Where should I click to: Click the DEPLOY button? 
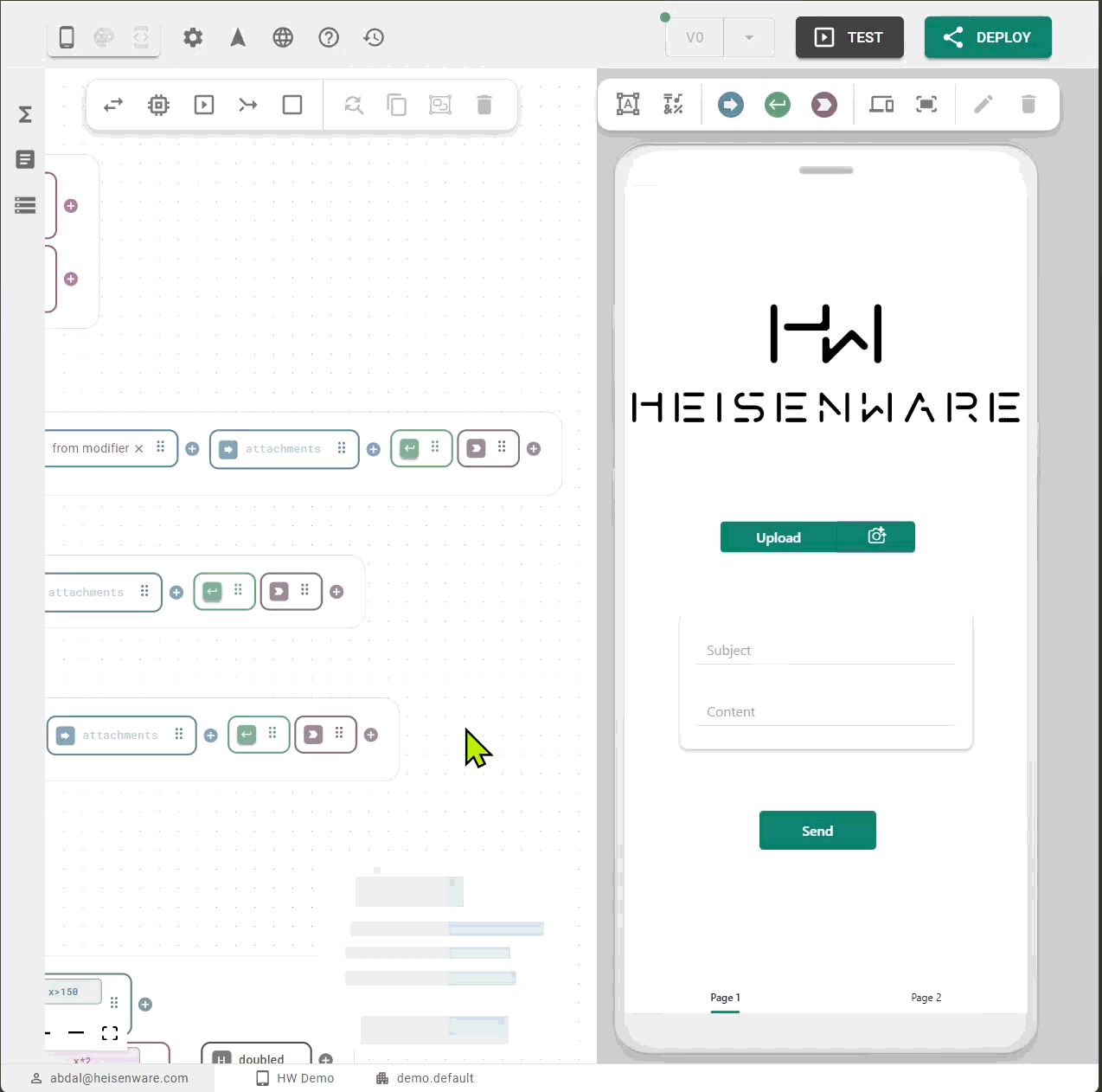[988, 37]
